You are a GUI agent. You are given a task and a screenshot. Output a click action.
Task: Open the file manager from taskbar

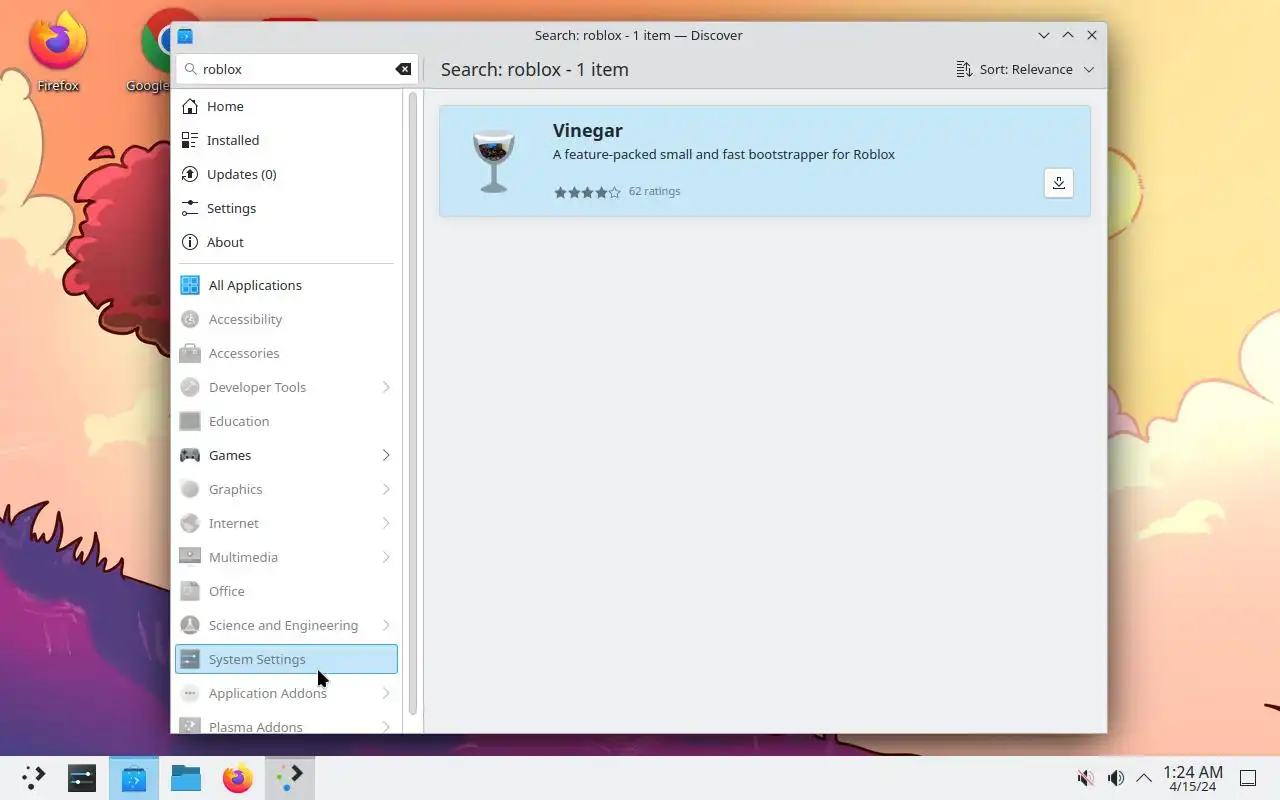click(186, 778)
